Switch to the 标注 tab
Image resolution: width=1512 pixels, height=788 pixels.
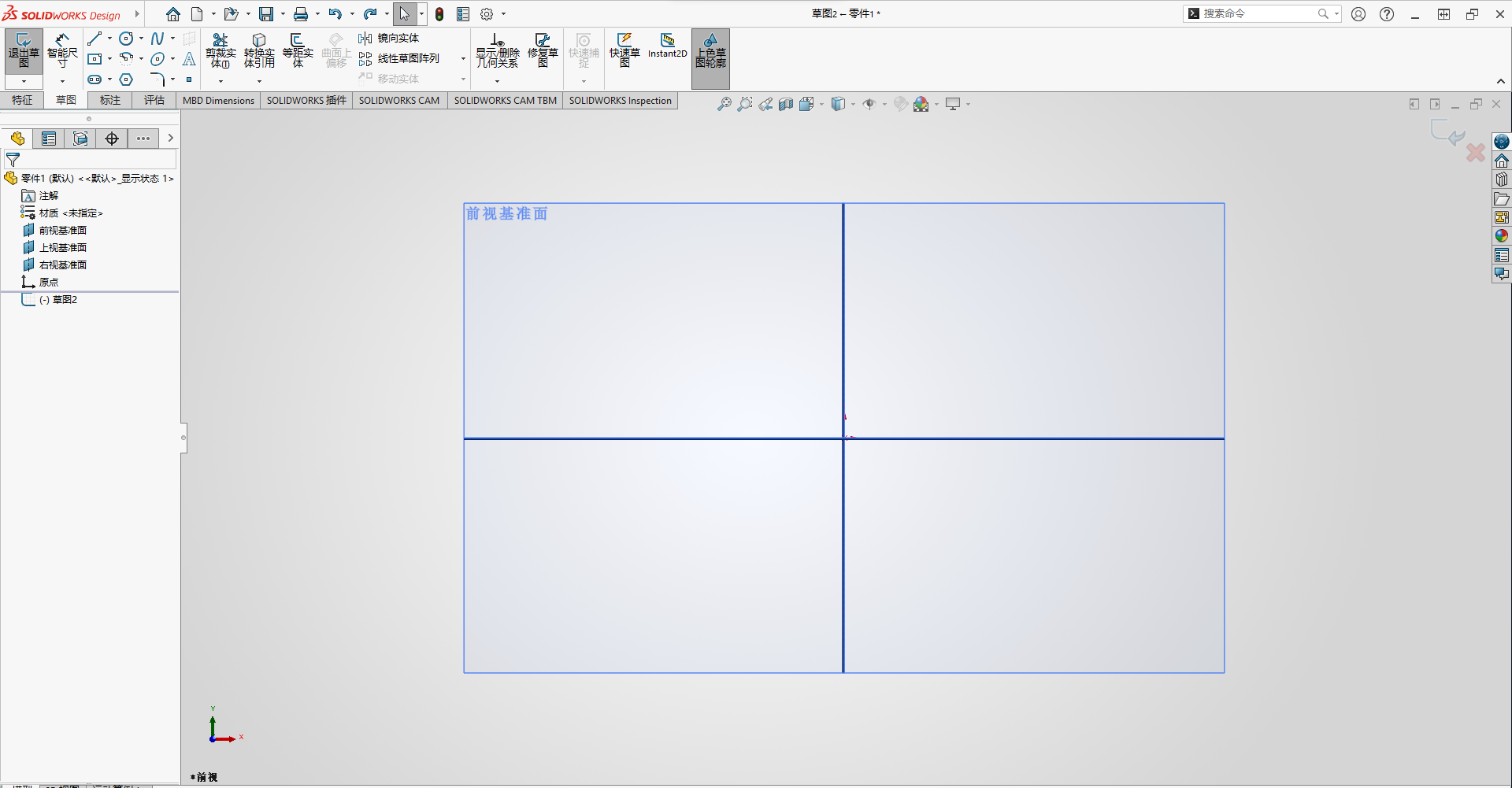click(x=110, y=101)
